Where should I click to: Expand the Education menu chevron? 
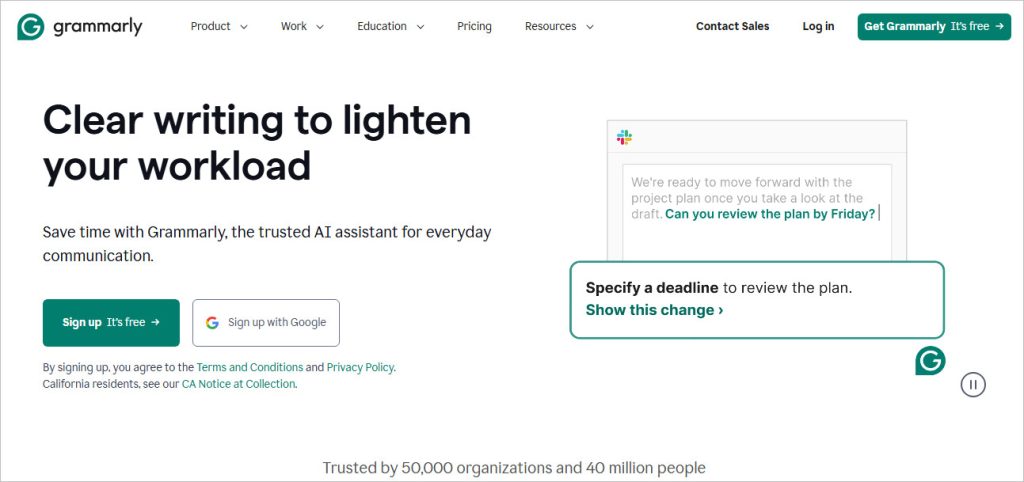coord(420,27)
